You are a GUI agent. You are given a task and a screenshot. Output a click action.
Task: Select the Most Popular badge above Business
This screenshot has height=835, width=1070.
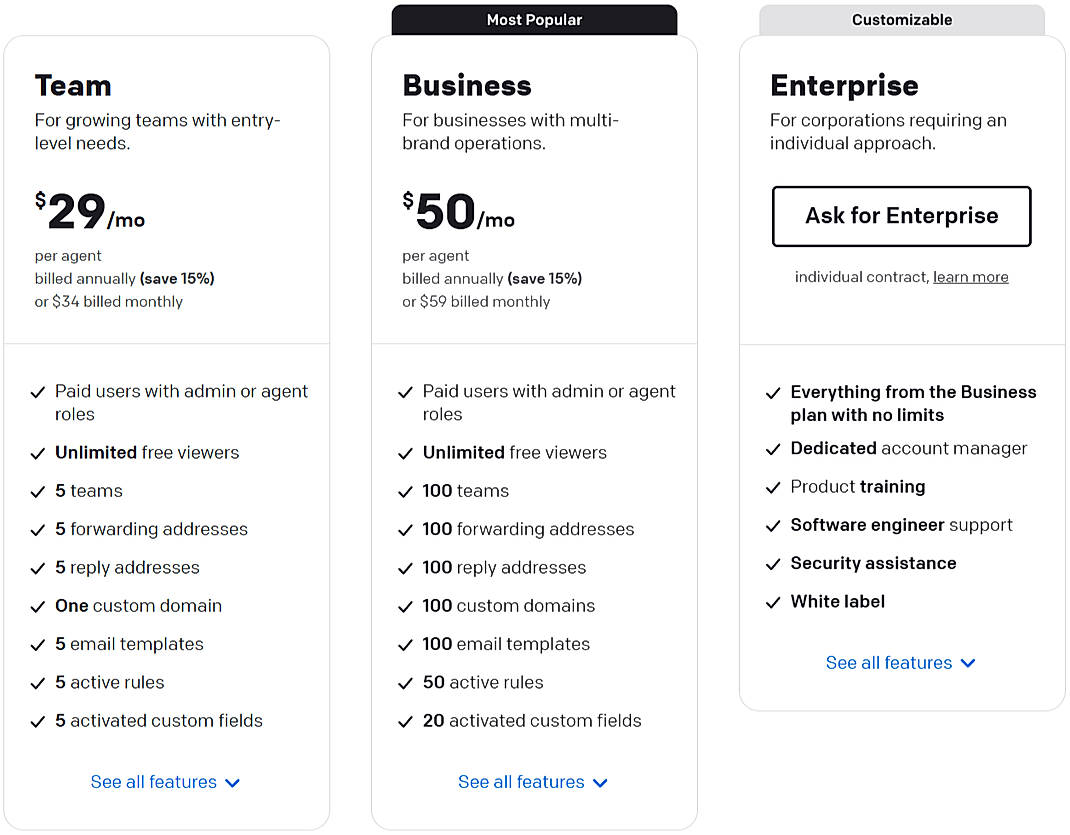pyautogui.click(x=535, y=19)
